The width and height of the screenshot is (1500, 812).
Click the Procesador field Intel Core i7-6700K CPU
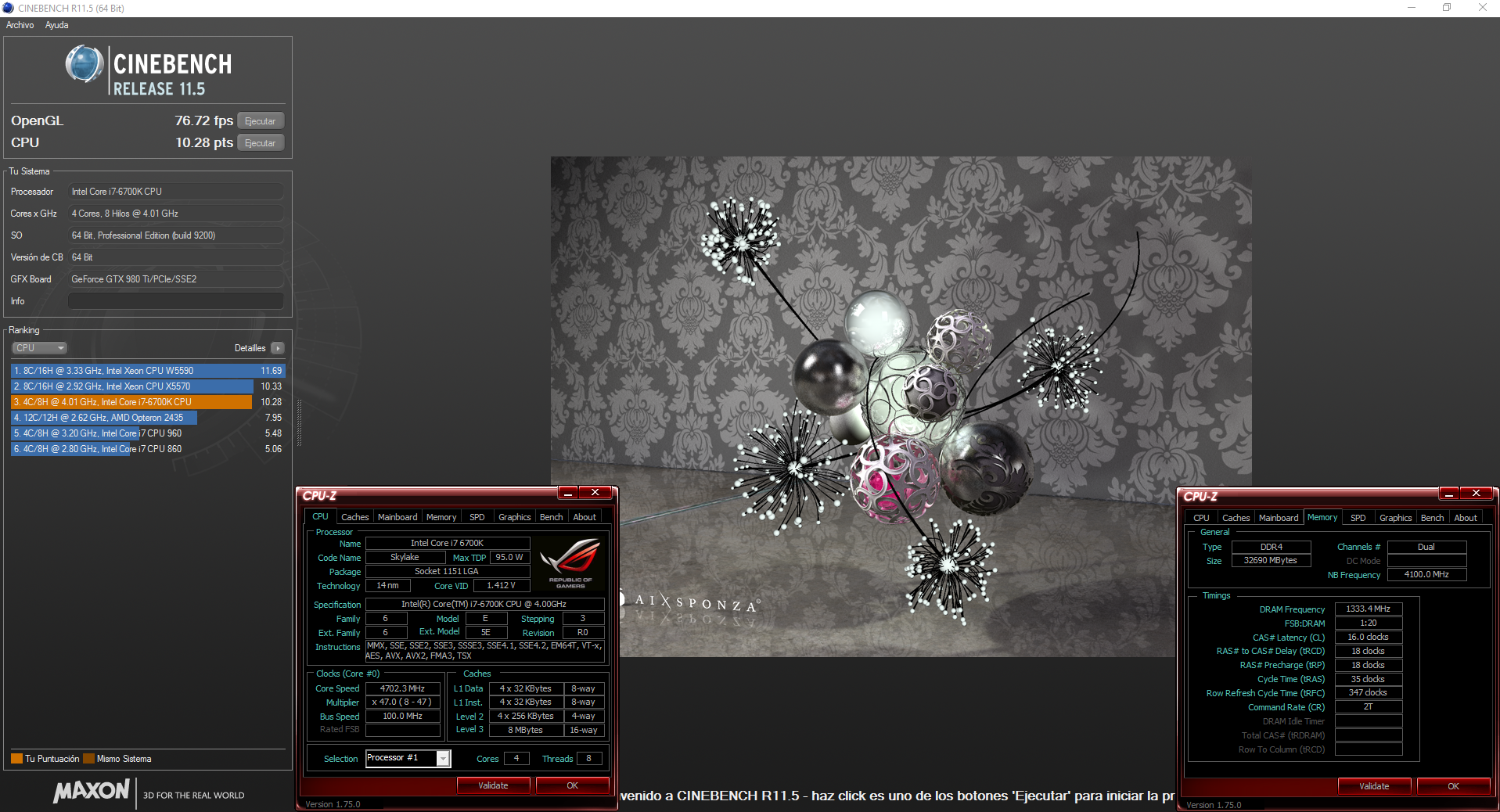[x=175, y=192]
